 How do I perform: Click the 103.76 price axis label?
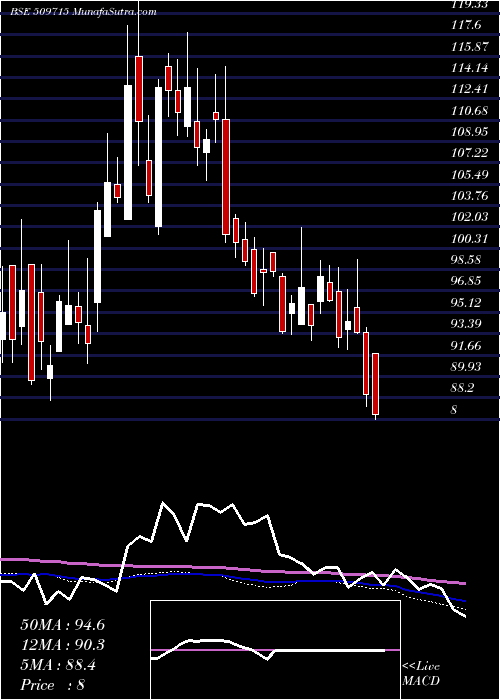click(469, 196)
